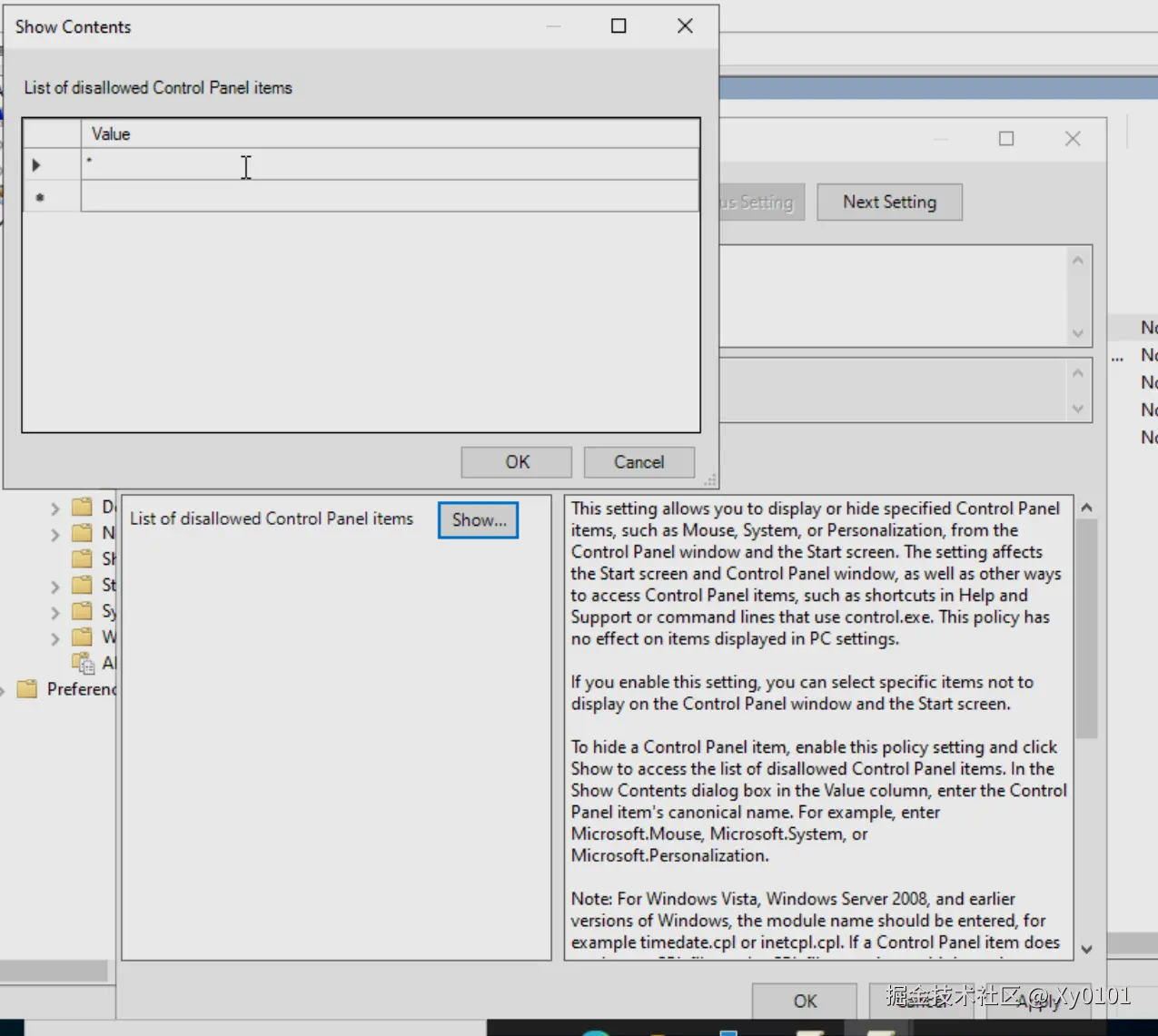Click comment box scroll down arrow

pos(1078,333)
